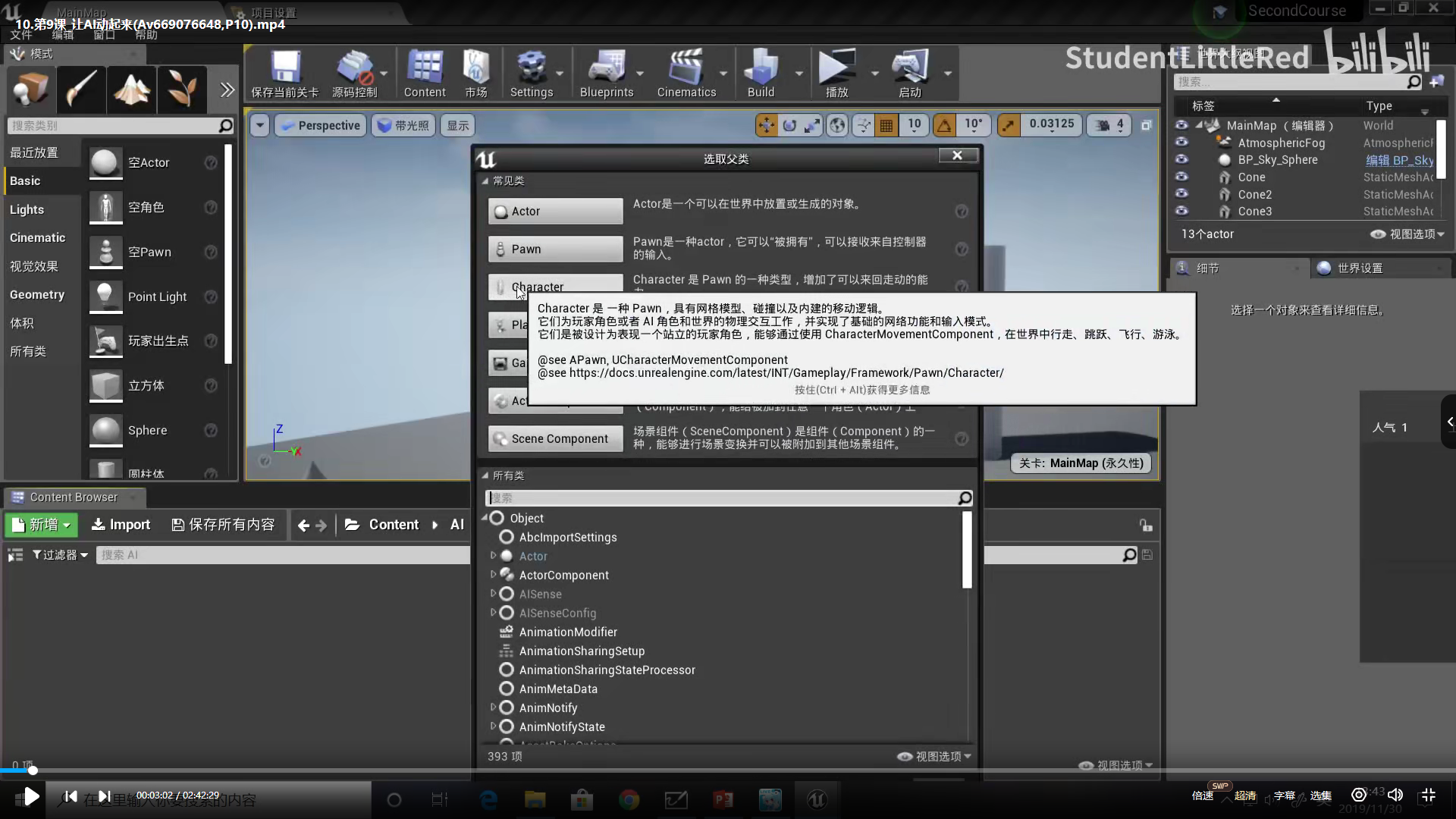Open the Source Control toolbar icon
The height and width of the screenshot is (819, 1456).
tap(355, 74)
